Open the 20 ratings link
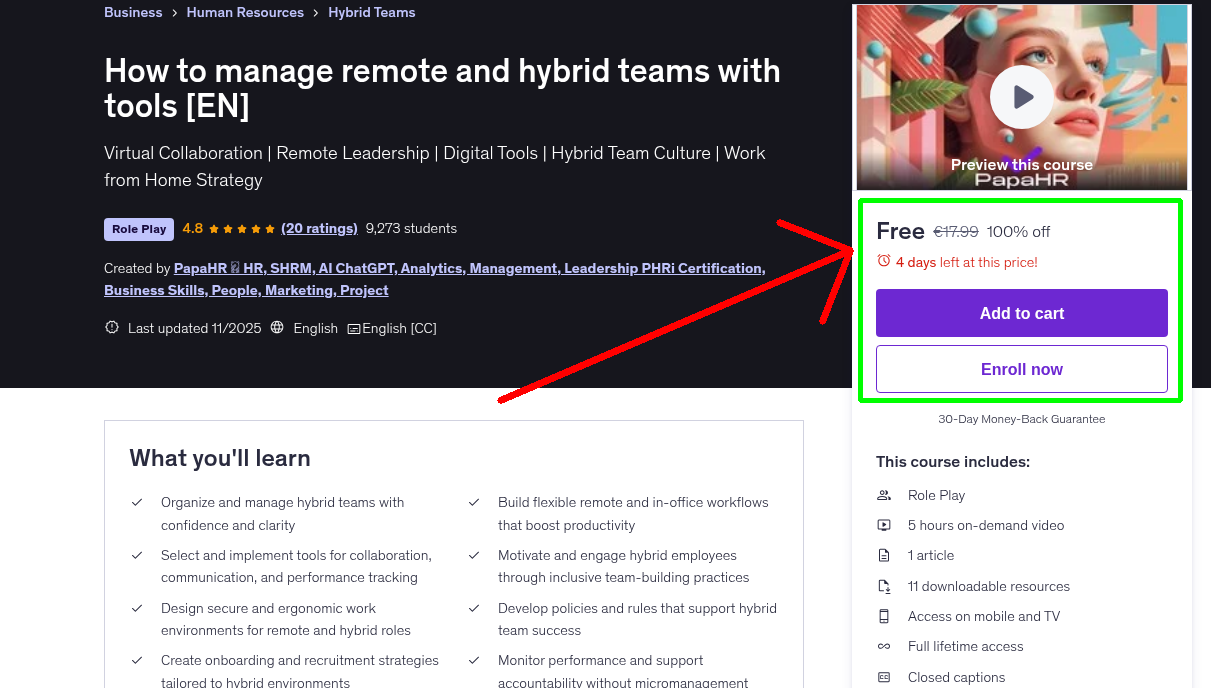This screenshot has height=688, width=1211. (320, 228)
